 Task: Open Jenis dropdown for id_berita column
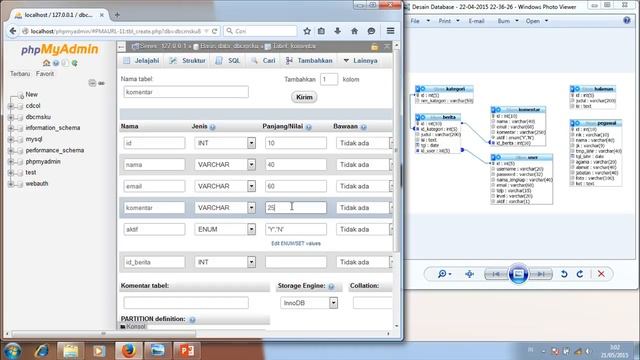coord(251,262)
